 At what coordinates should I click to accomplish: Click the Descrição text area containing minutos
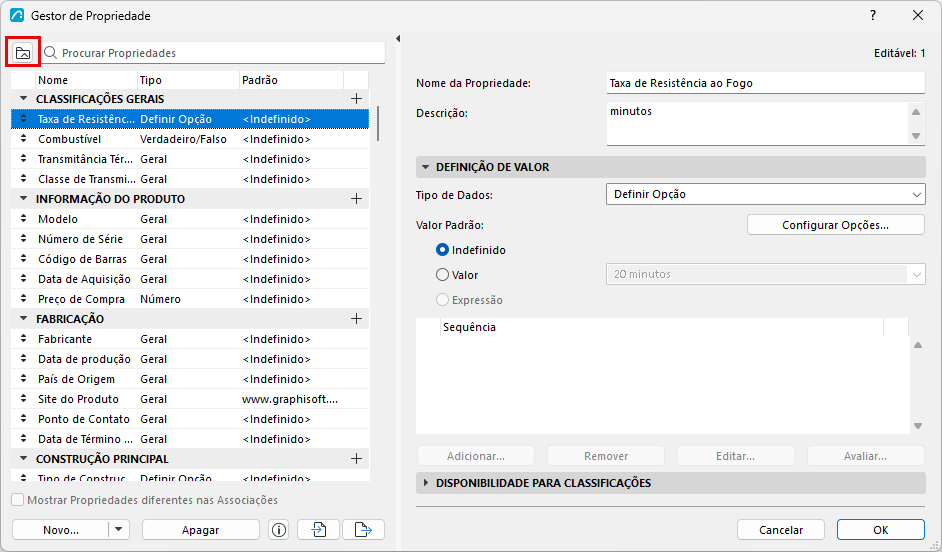coord(757,124)
